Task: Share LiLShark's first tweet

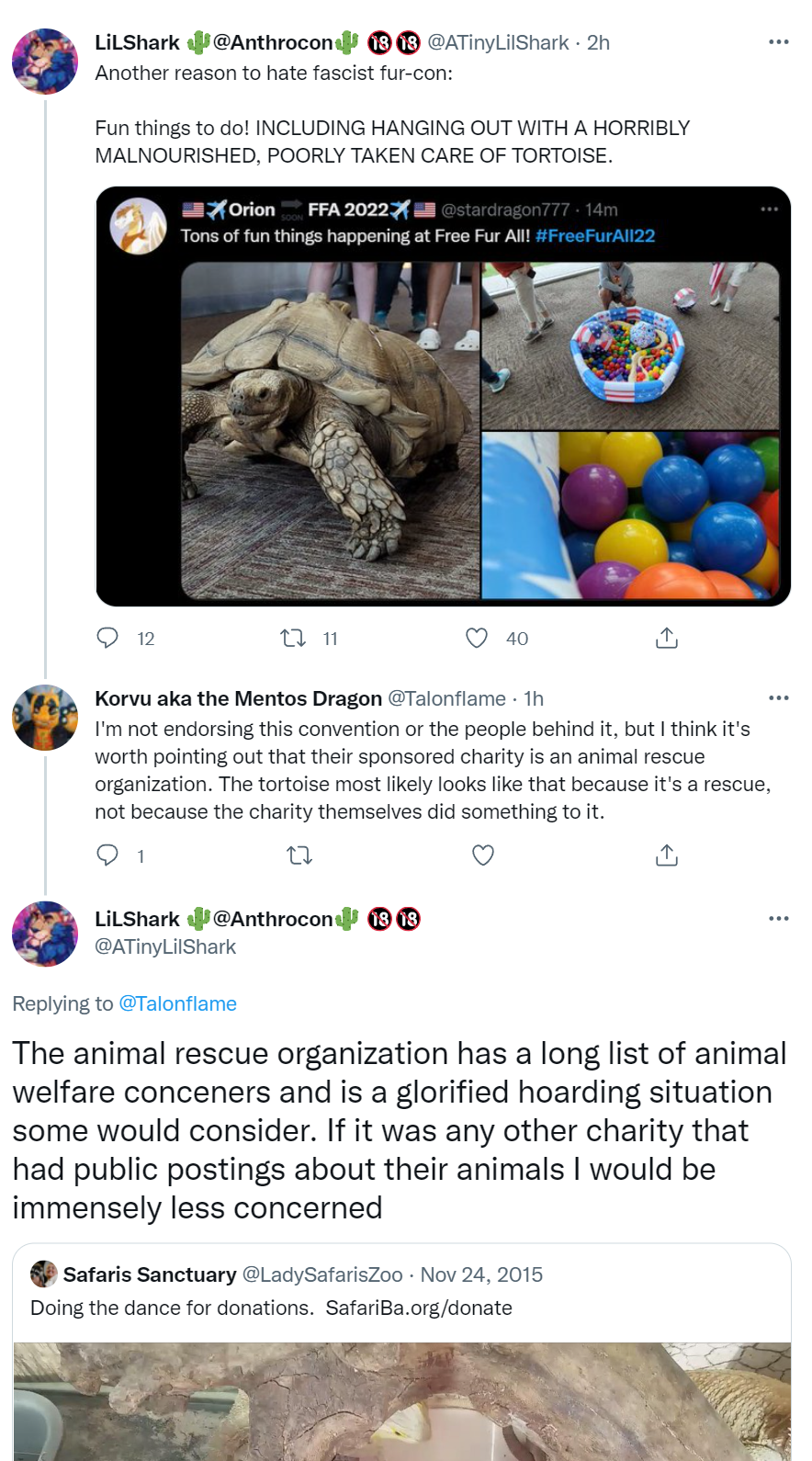Action: [667, 638]
